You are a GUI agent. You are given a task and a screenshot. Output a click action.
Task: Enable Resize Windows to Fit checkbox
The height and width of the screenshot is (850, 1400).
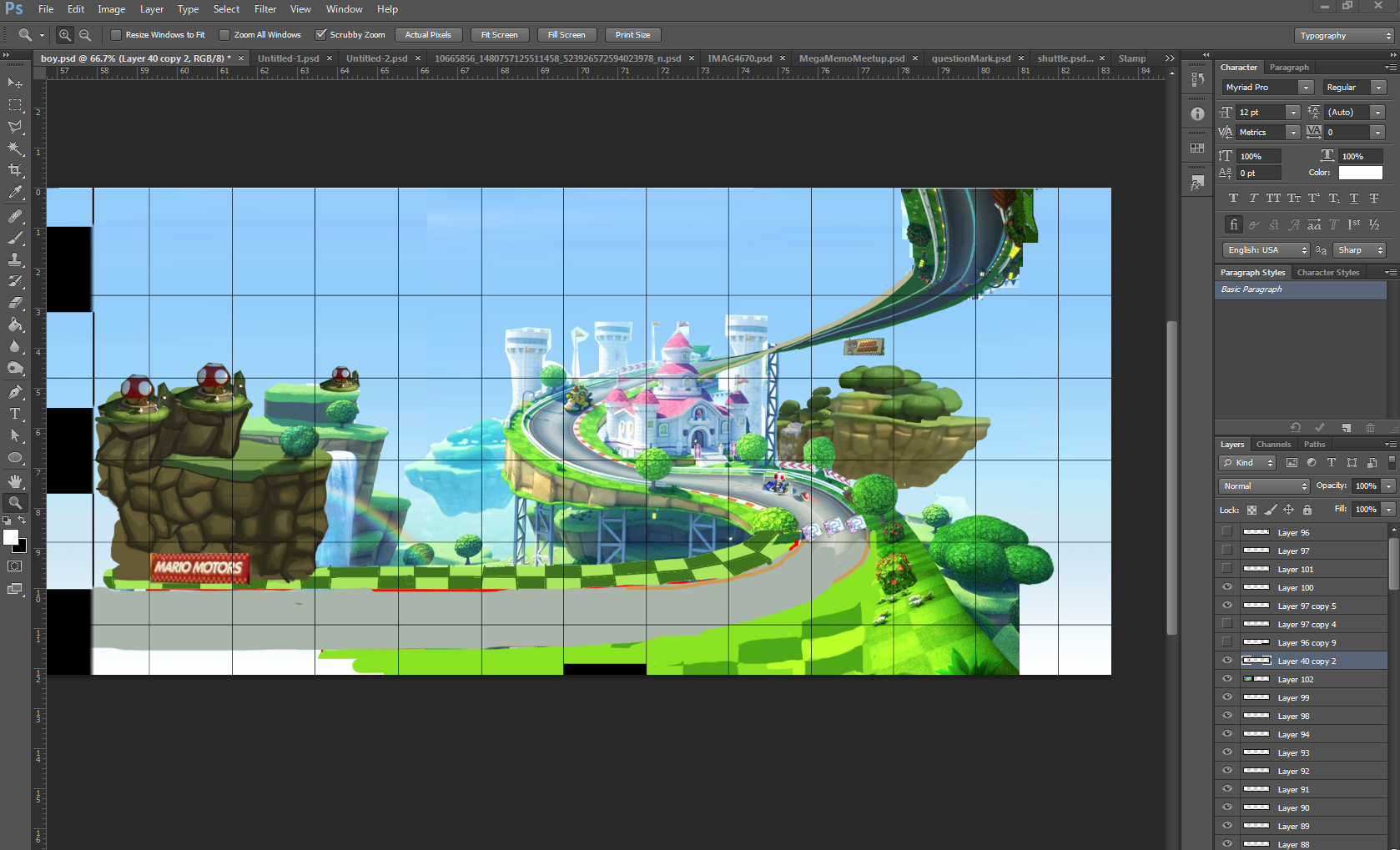coord(116,35)
